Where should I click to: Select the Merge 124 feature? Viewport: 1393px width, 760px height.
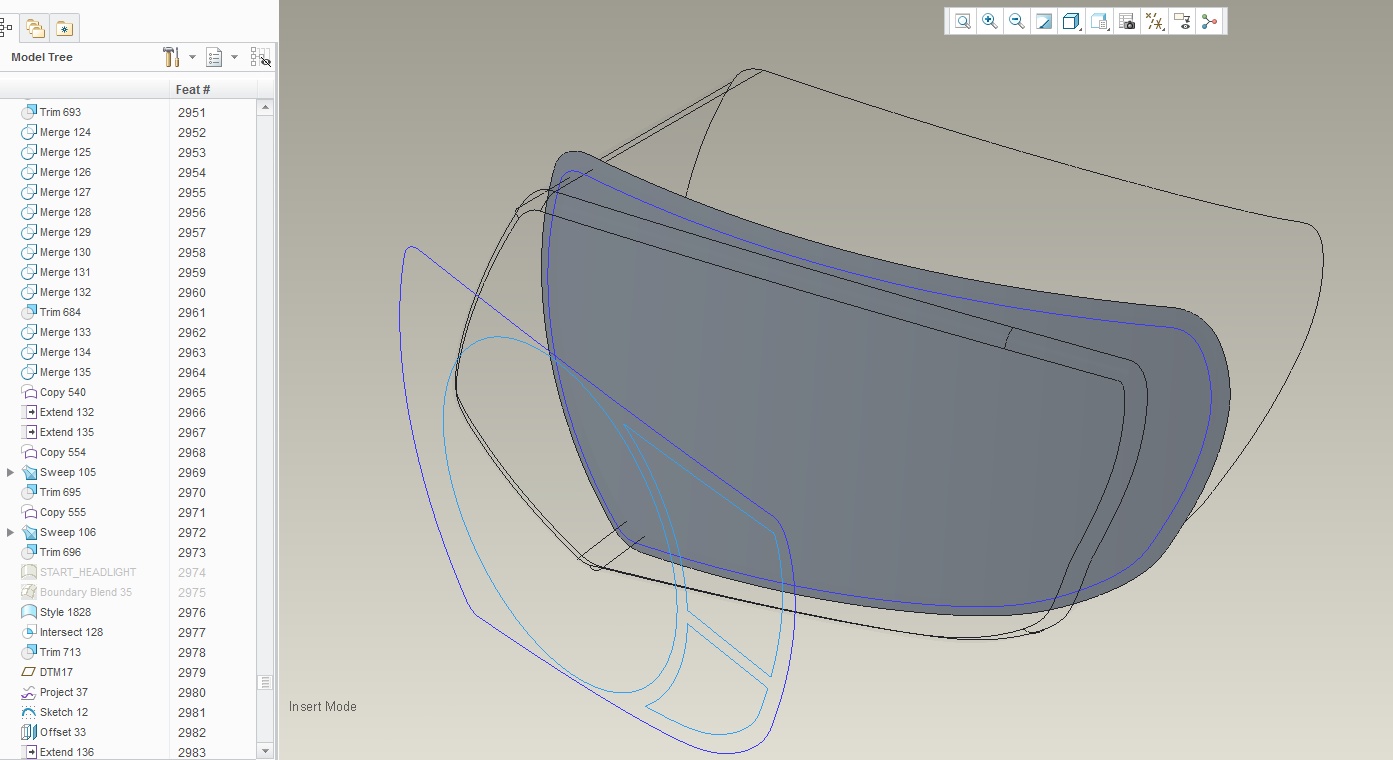pos(56,132)
